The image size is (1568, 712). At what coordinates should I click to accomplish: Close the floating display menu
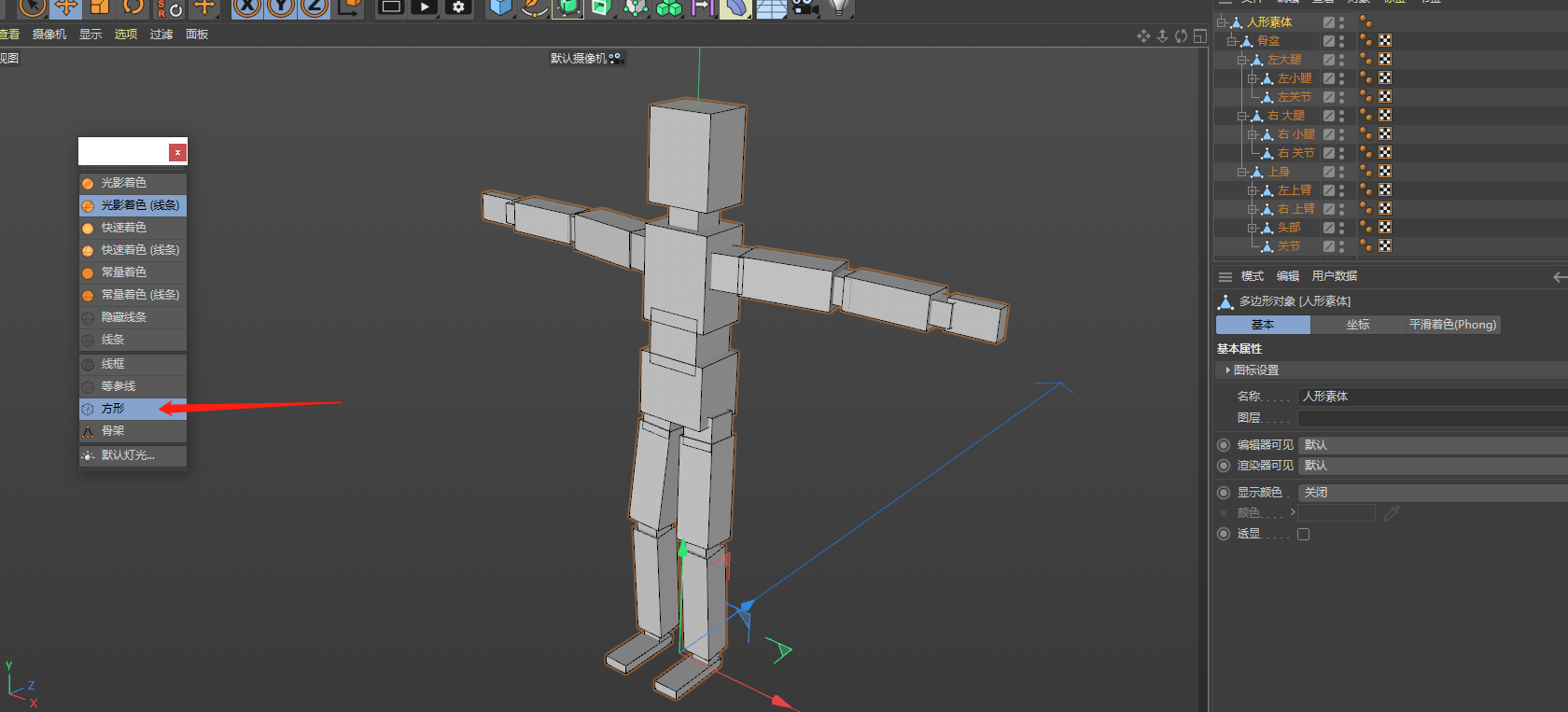(177, 152)
